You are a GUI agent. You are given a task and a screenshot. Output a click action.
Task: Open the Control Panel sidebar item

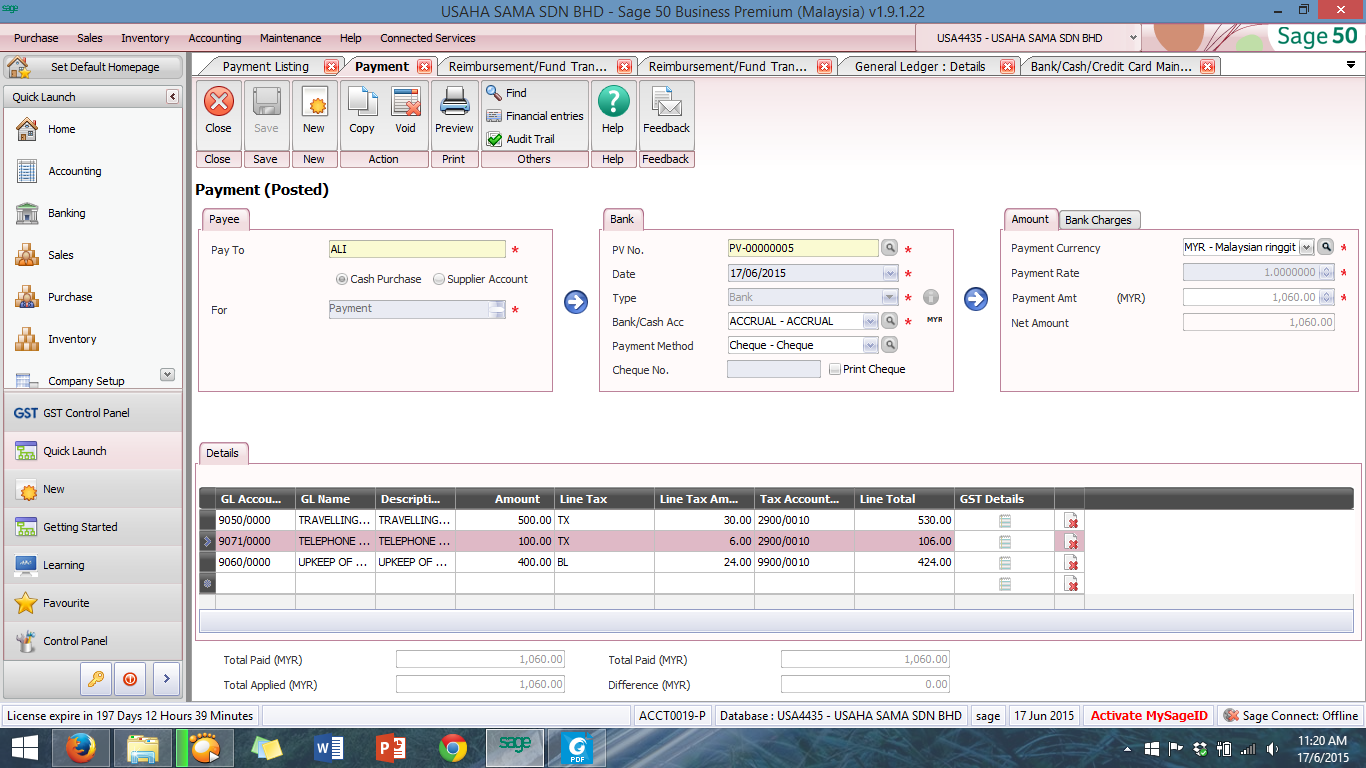[92, 641]
